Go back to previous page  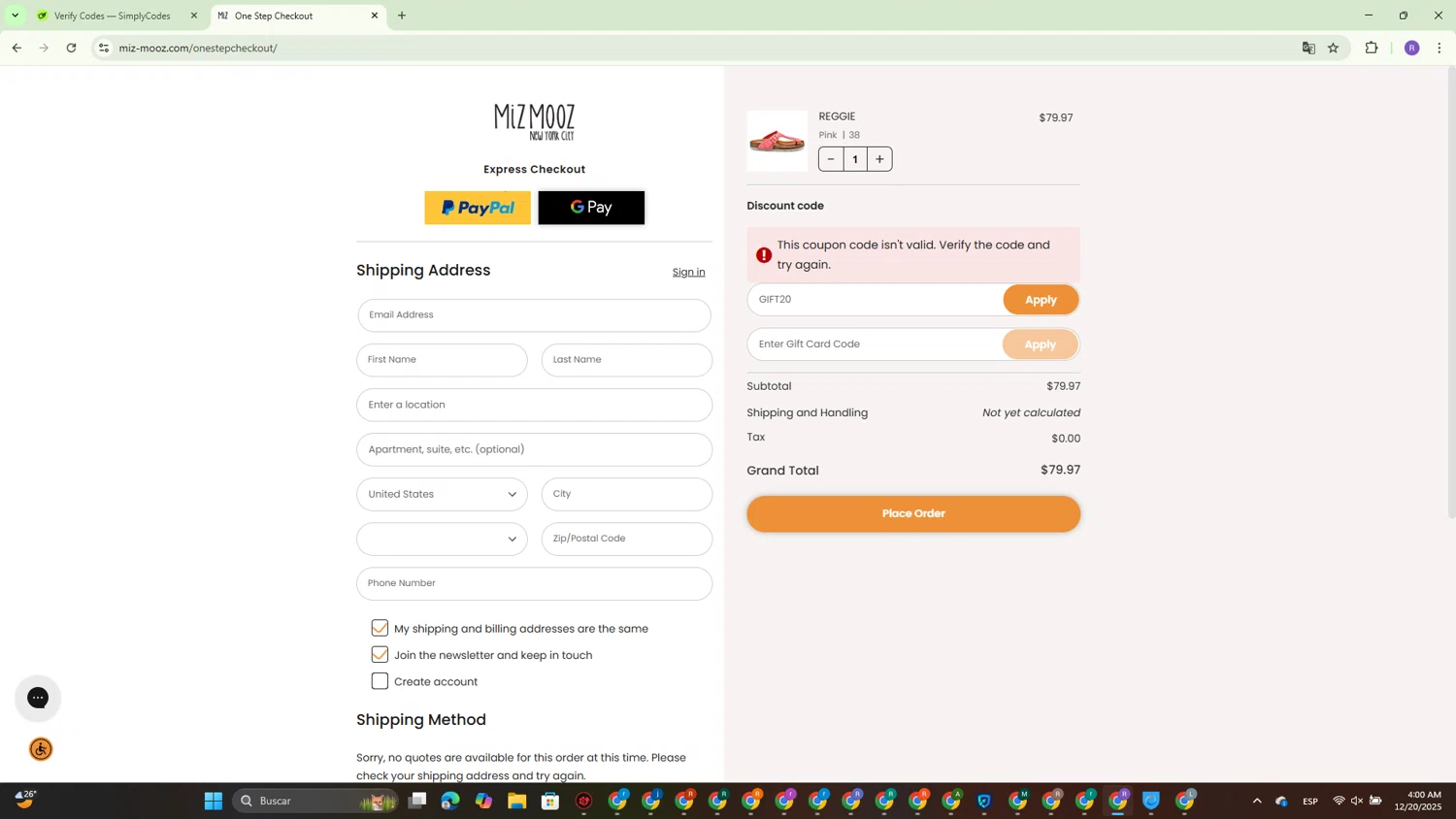(x=17, y=48)
